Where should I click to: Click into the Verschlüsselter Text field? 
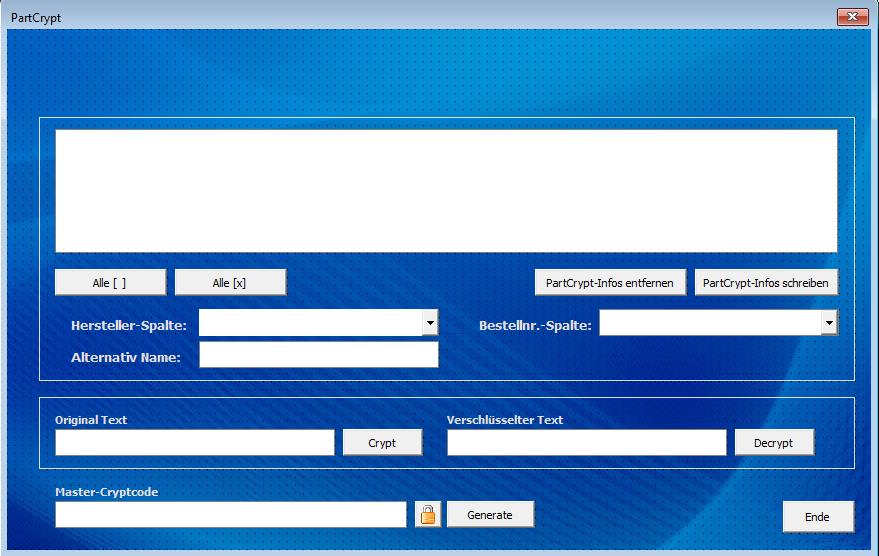click(x=586, y=443)
